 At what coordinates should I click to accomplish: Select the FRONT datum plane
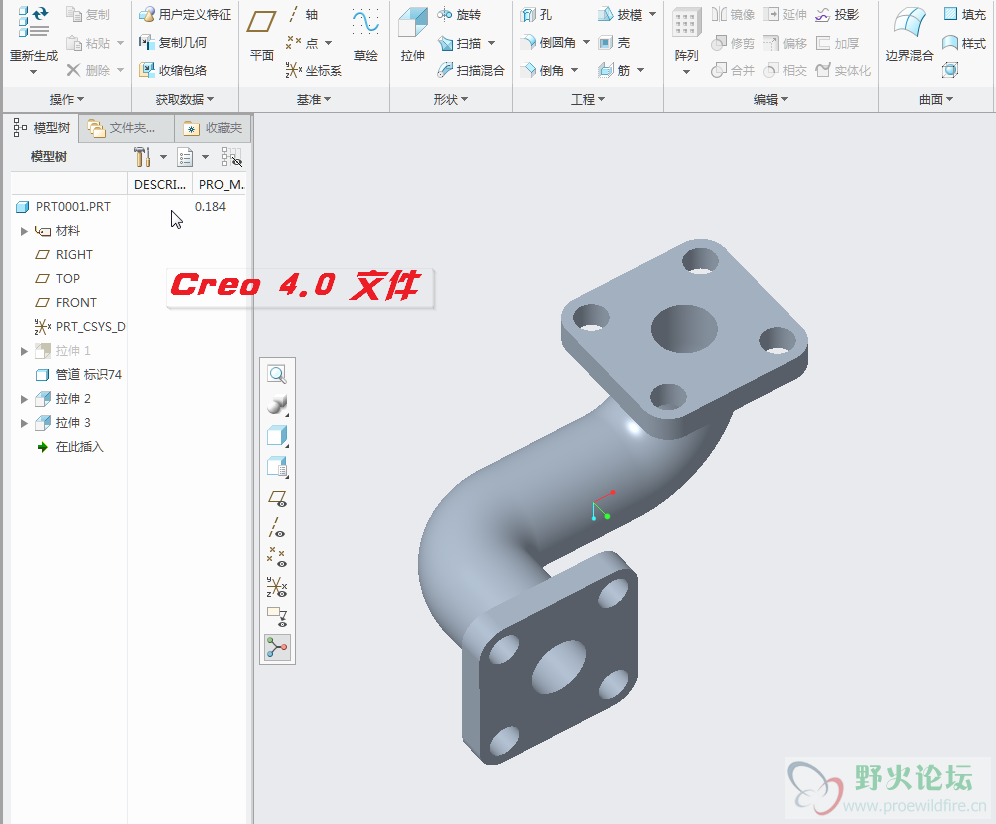65,303
